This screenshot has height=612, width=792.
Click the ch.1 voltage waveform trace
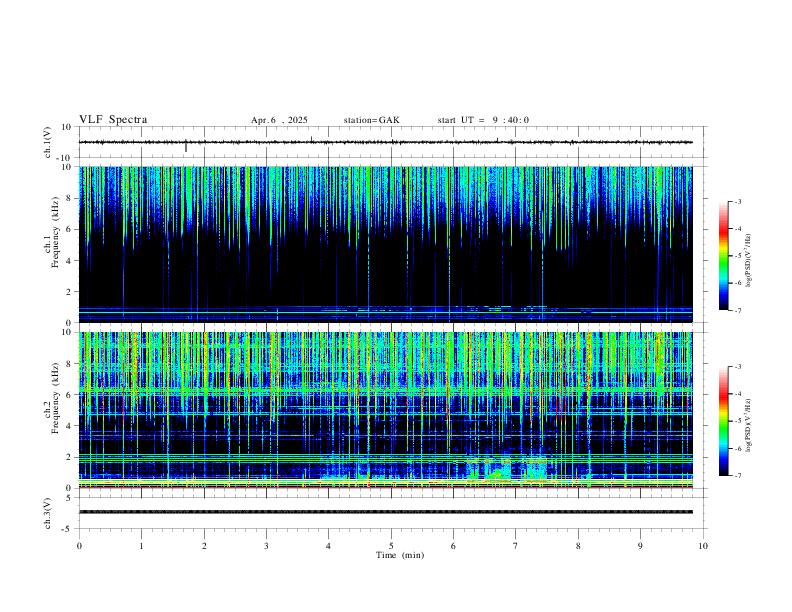pyautogui.click(x=385, y=142)
